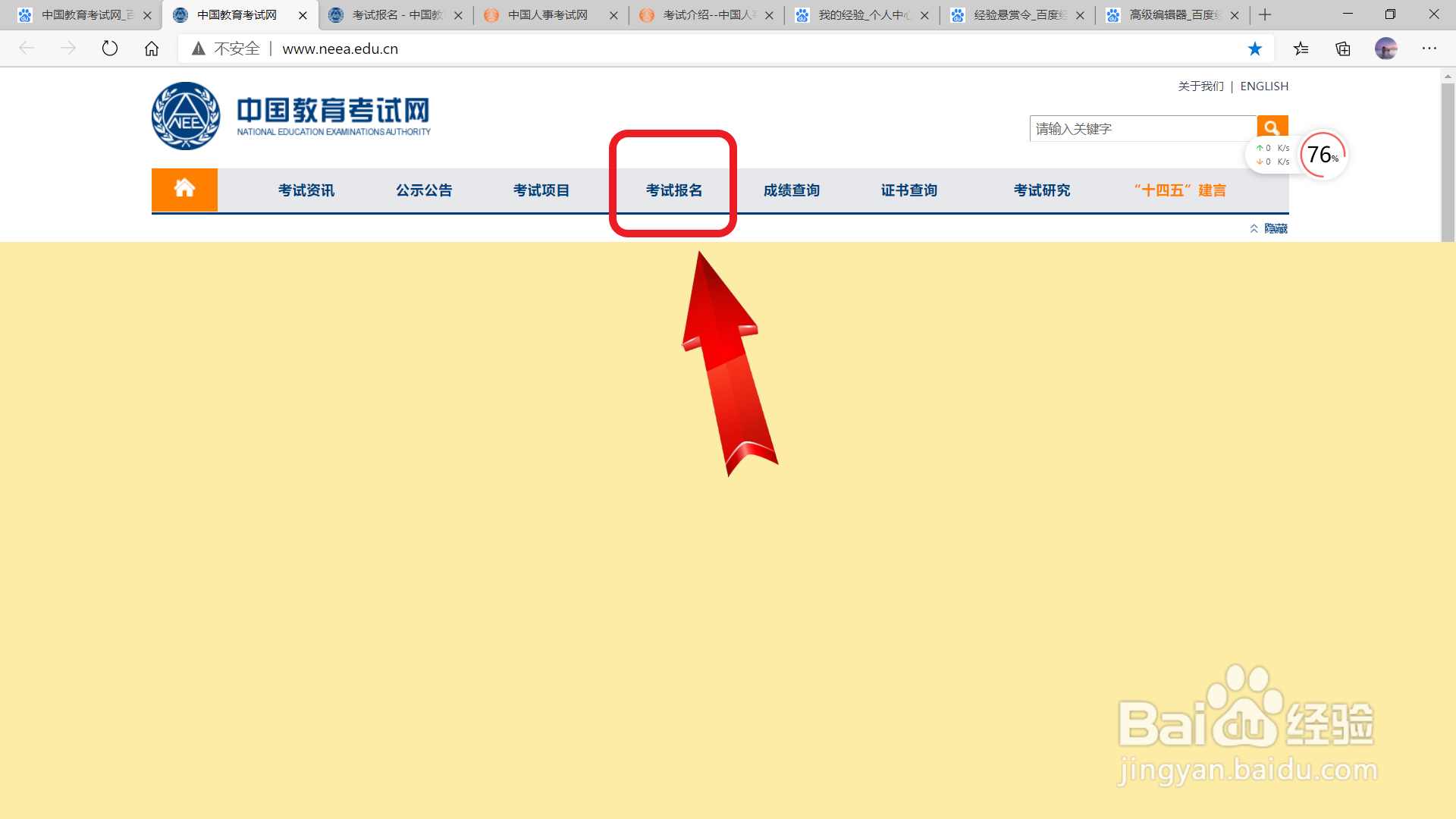Click the orange home icon in the navigation bar
This screenshot has height=819, width=1456.
(184, 190)
